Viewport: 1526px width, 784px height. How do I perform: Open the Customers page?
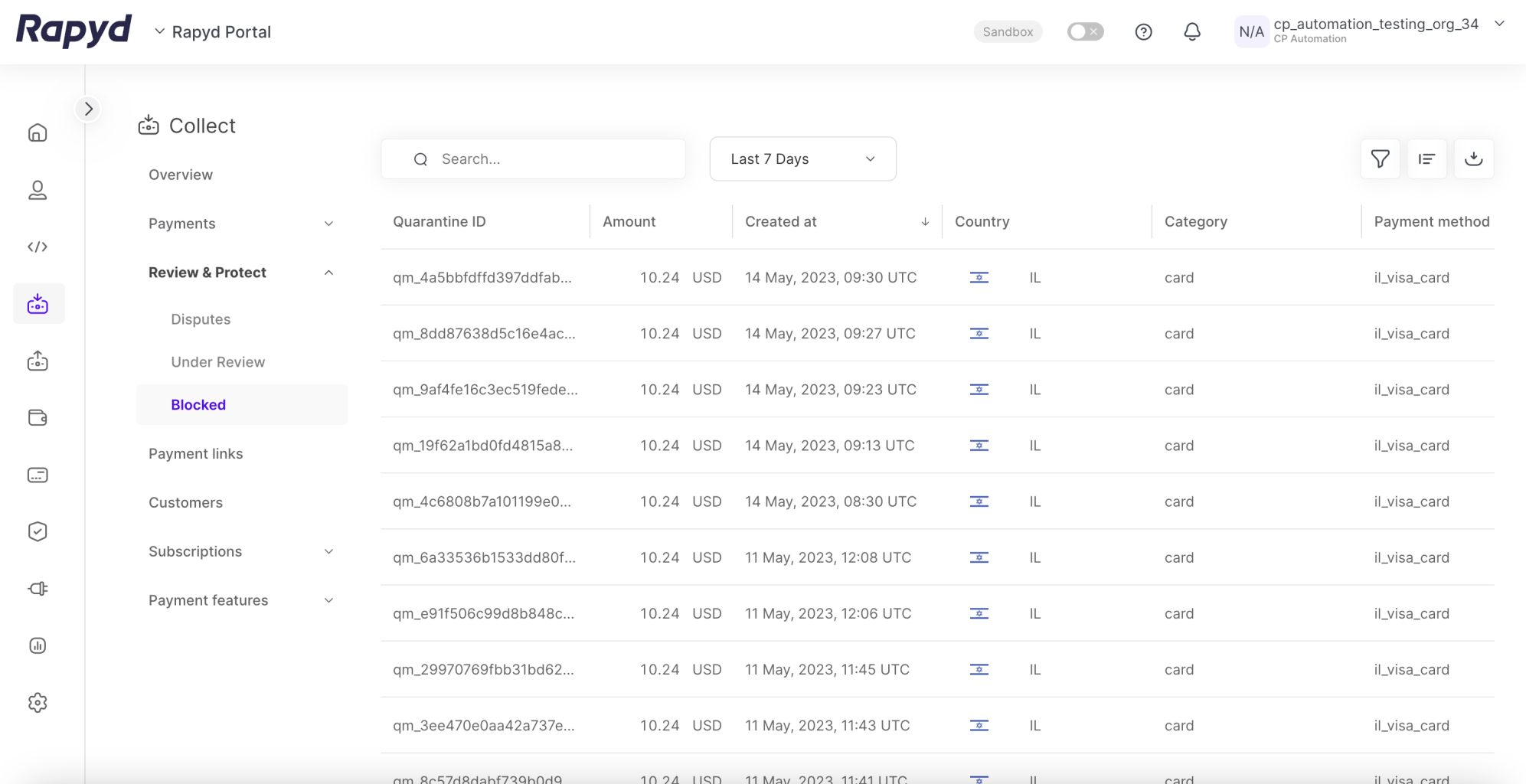click(185, 503)
